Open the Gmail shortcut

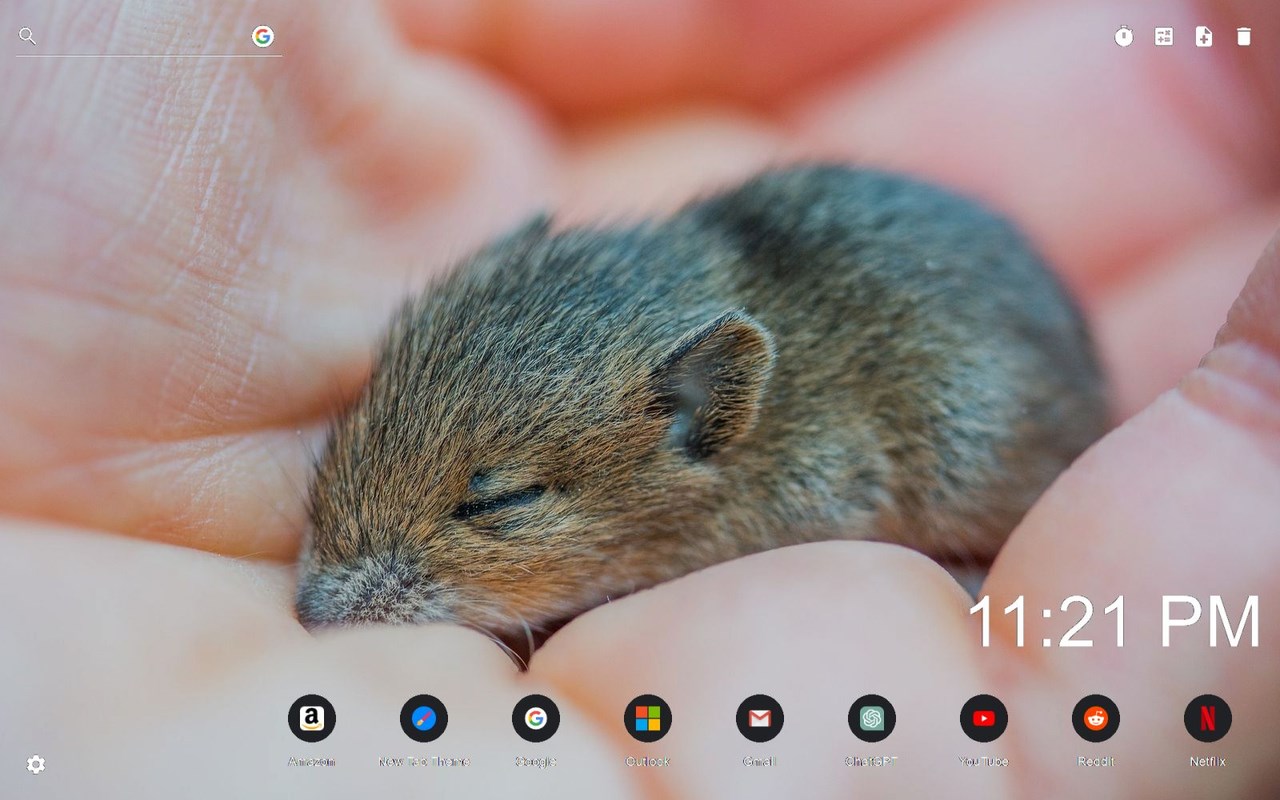tap(760, 718)
